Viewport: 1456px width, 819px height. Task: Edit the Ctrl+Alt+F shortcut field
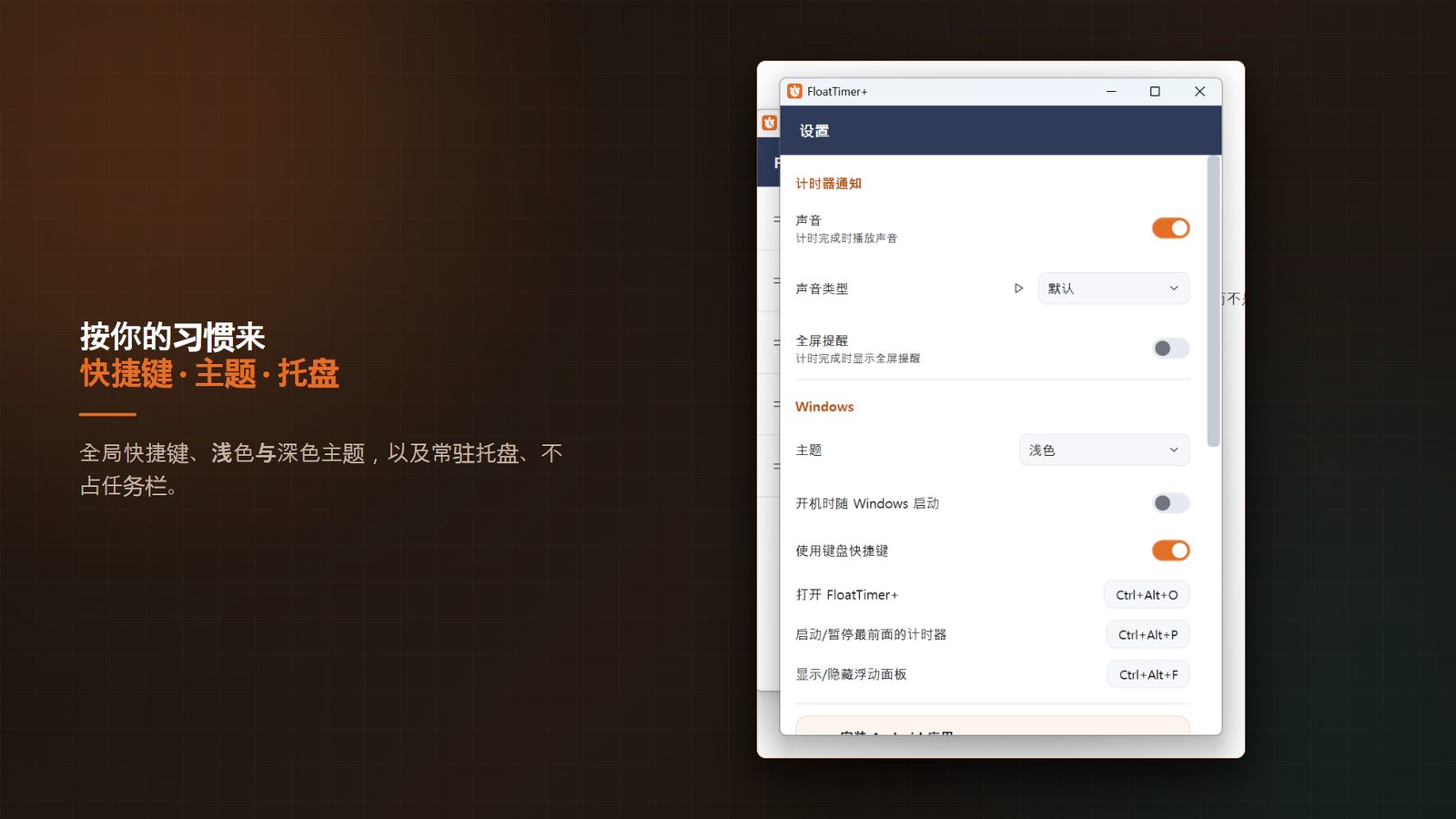click(x=1148, y=675)
